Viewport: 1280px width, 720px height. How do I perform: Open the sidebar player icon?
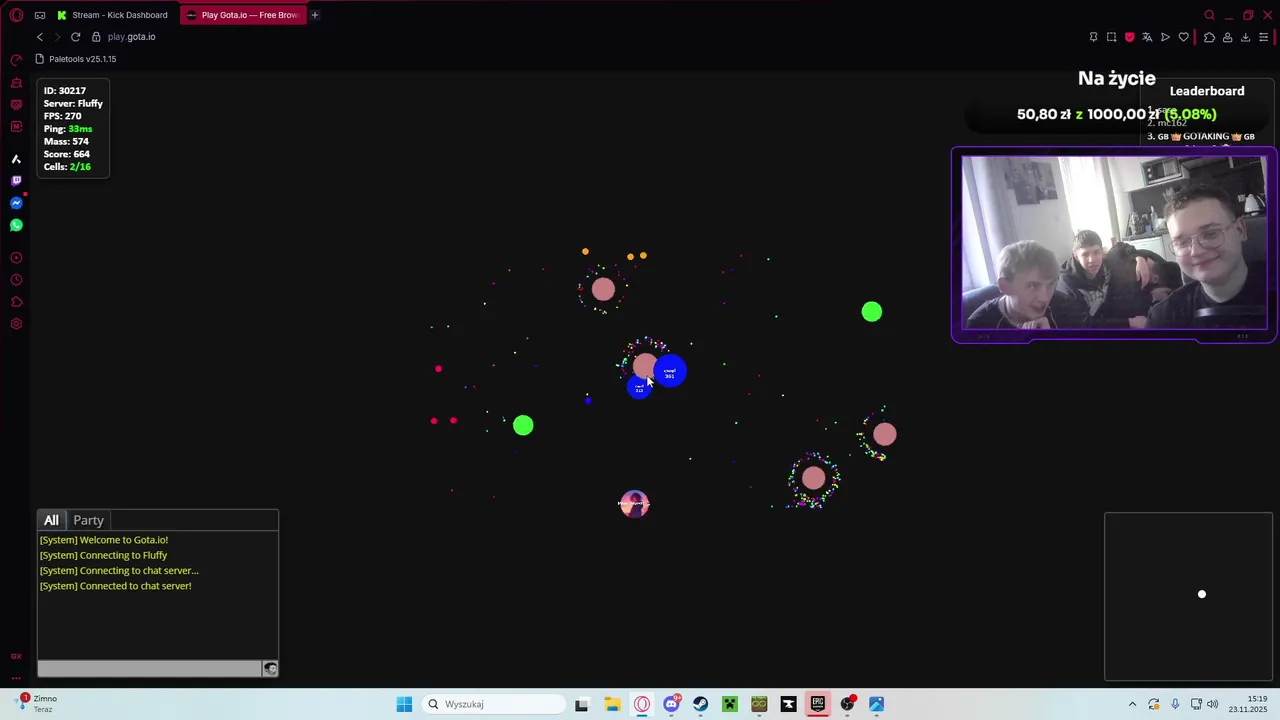click(x=16, y=258)
